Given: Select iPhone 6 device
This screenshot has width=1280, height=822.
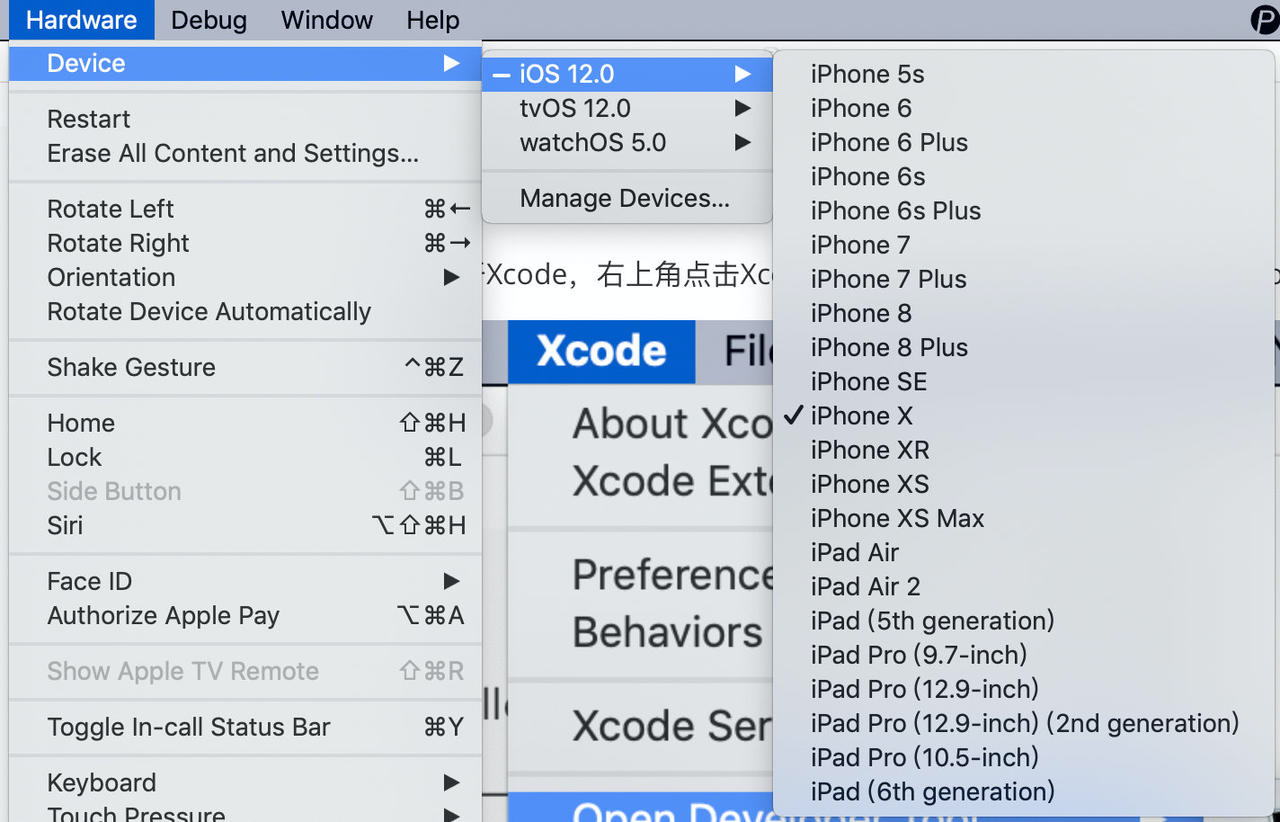Looking at the screenshot, I should (x=1024, y=108).
